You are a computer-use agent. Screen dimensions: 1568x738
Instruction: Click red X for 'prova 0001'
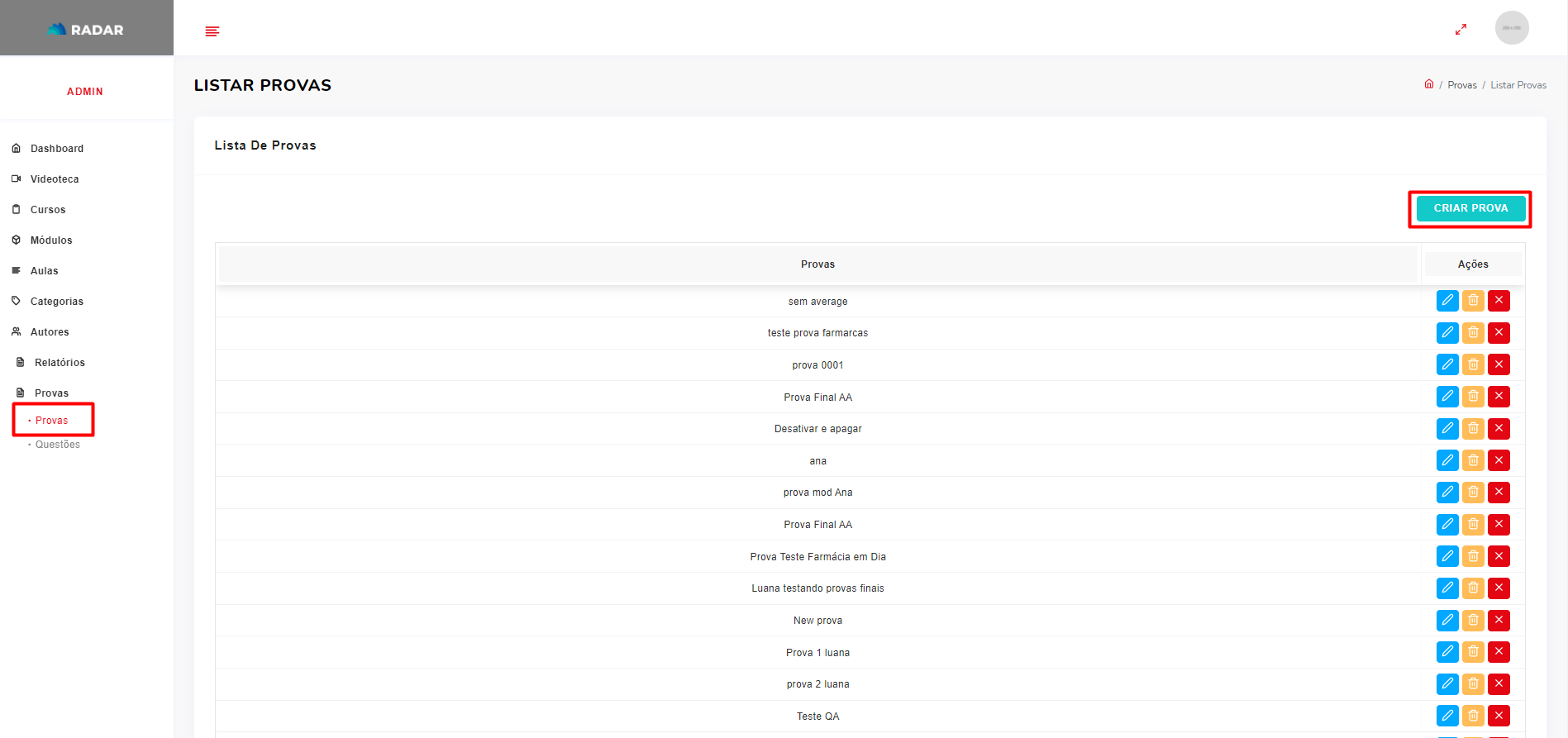[x=1499, y=364]
